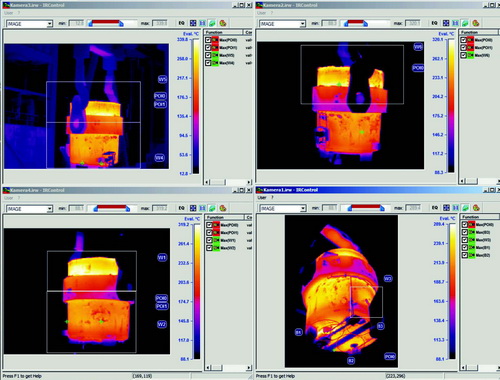Select the W4 region label in Kamera3 image
This screenshot has height=380, width=500.
tap(160, 157)
